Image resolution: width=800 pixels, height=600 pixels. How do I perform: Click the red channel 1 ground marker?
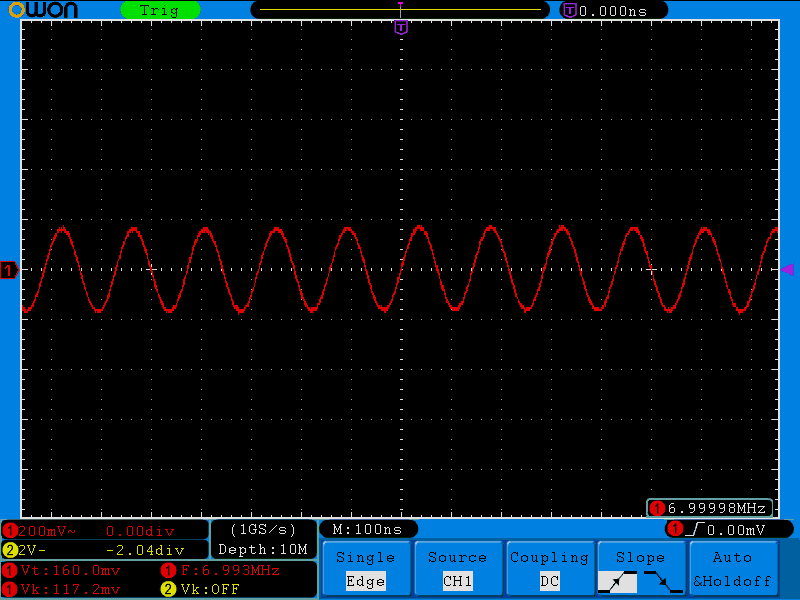click(9, 270)
